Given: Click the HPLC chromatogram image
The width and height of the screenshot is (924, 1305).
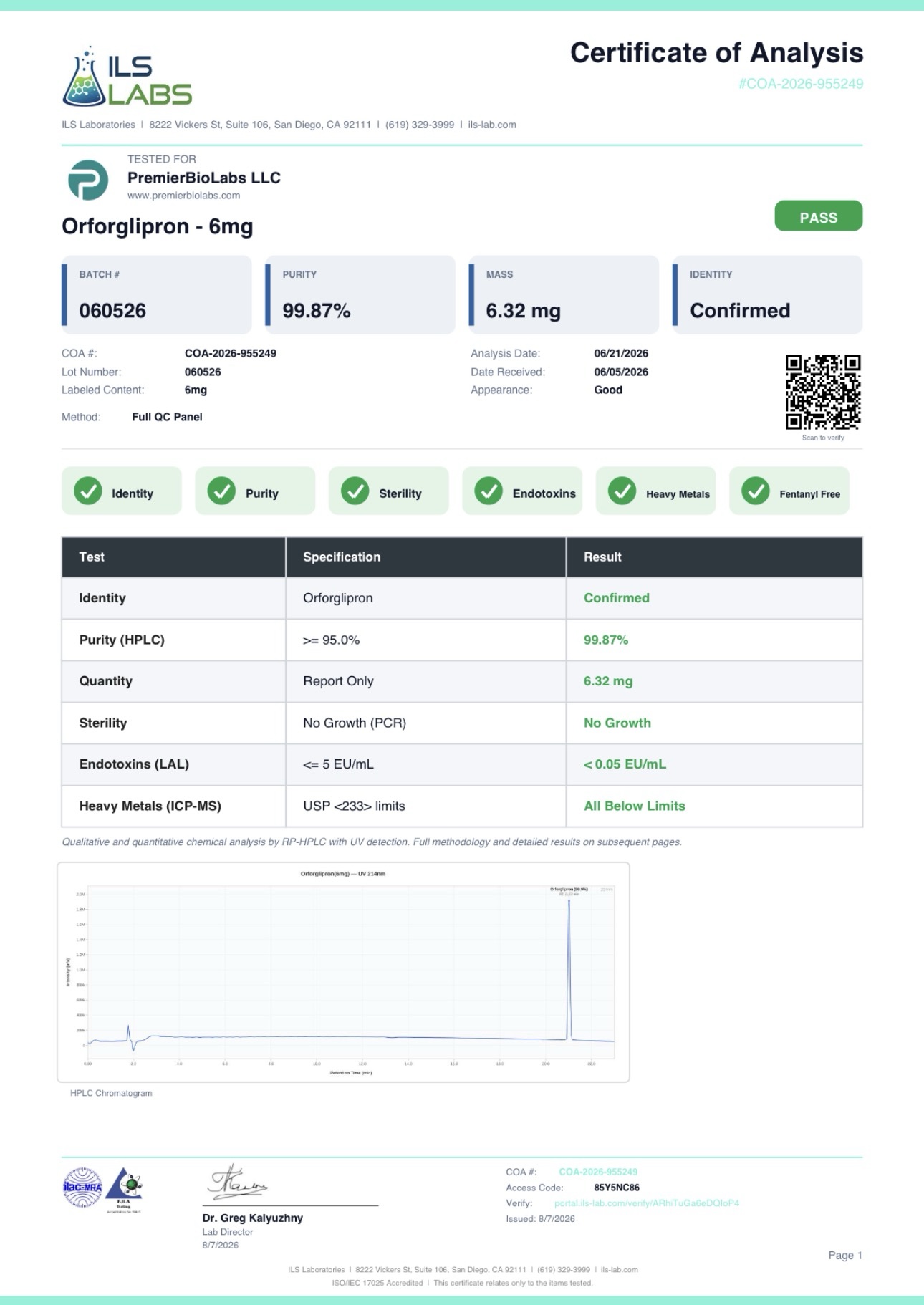Looking at the screenshot, I should pos(343,972).
